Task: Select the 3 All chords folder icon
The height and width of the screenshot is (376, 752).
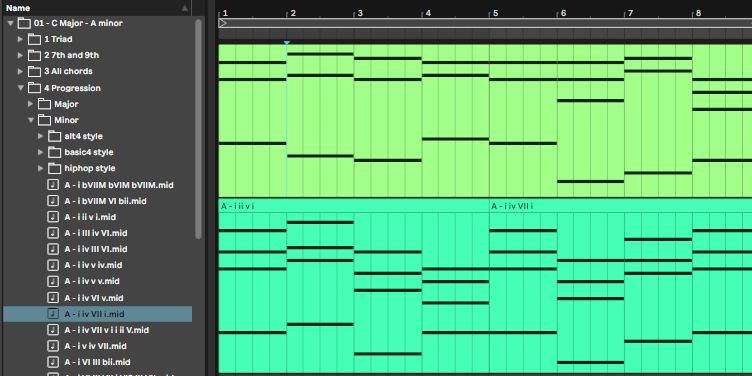Action: click(x=34, y=71)
